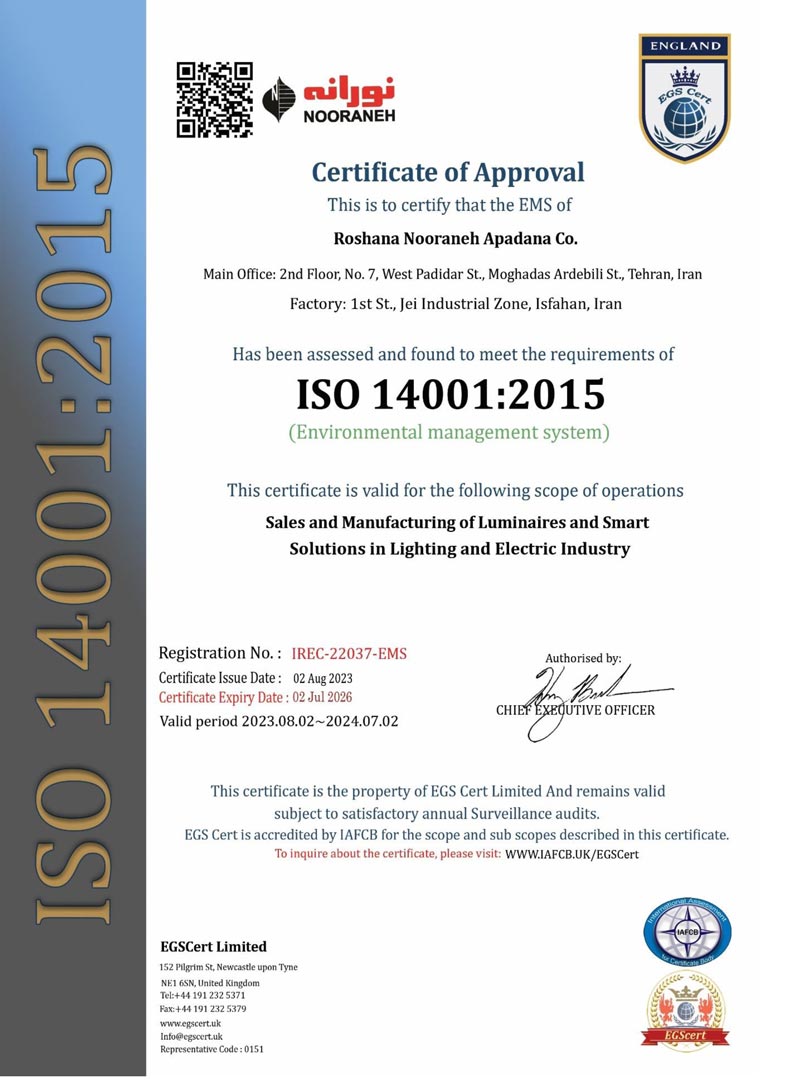
Task: Click fax number '+44 191 232 5379'
Action: (x=211, y=1009)
